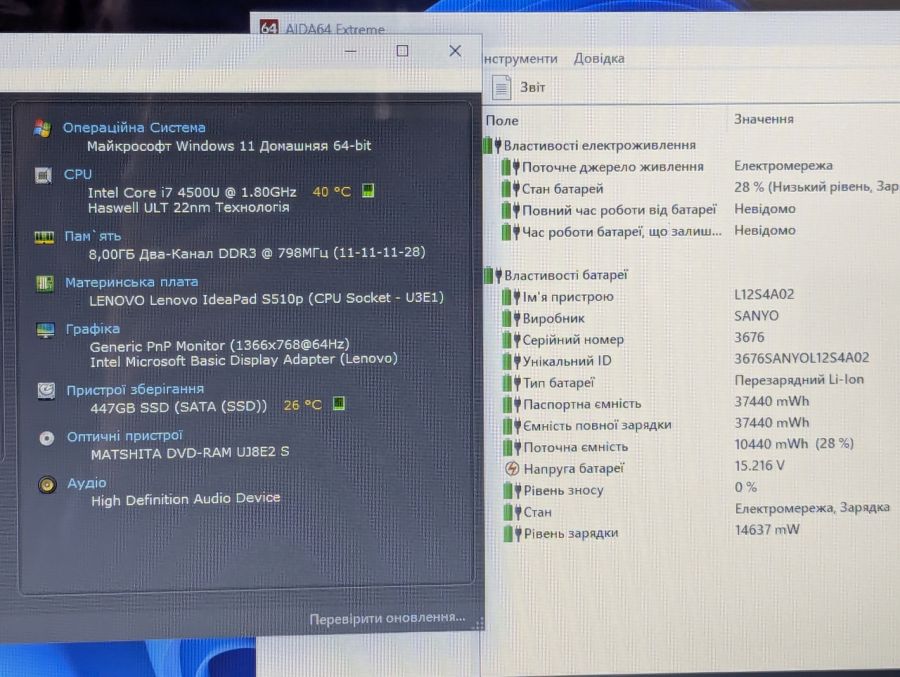Click the motherboard icon
The width and height of the screenshot is (900, 677).
click(45, 283)
